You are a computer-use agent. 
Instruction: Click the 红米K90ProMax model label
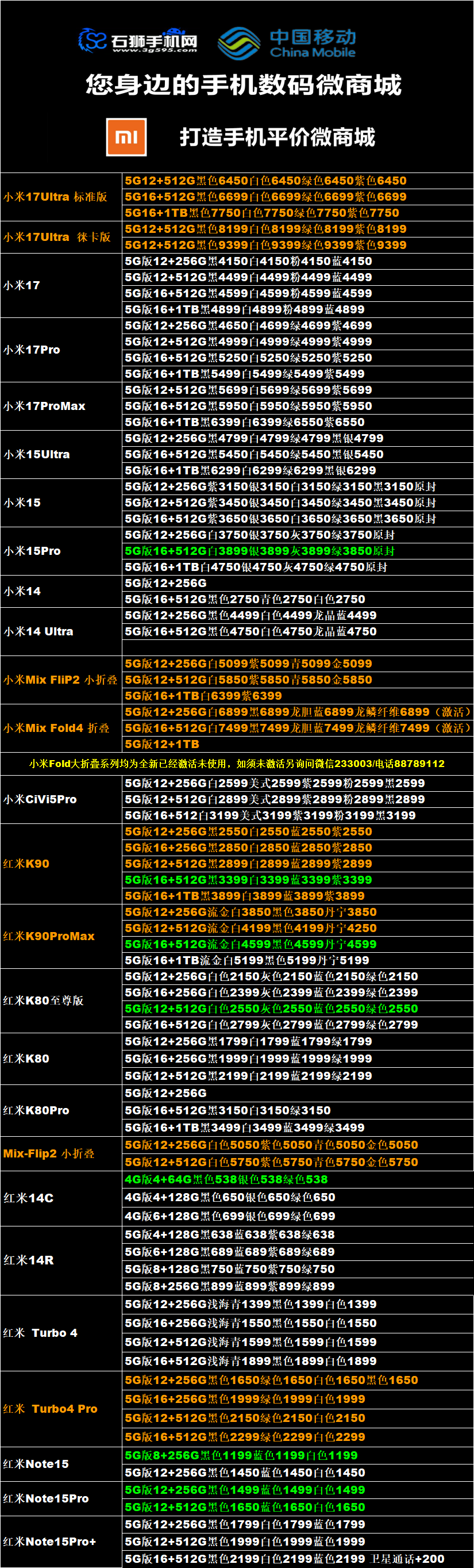[x=49, y=936]
